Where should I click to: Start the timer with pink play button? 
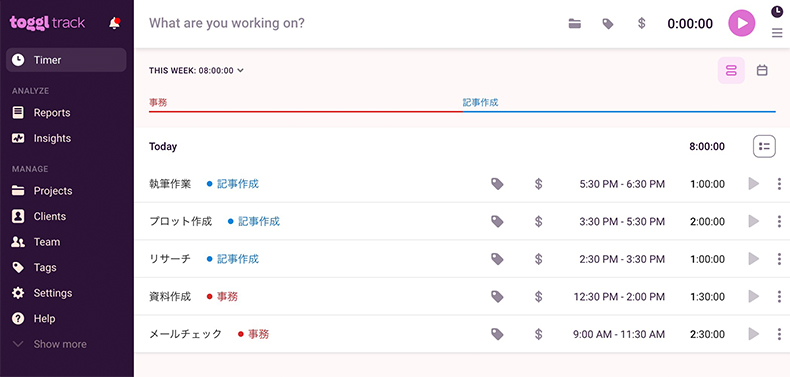pyautogui.click(x=742, y=23)
